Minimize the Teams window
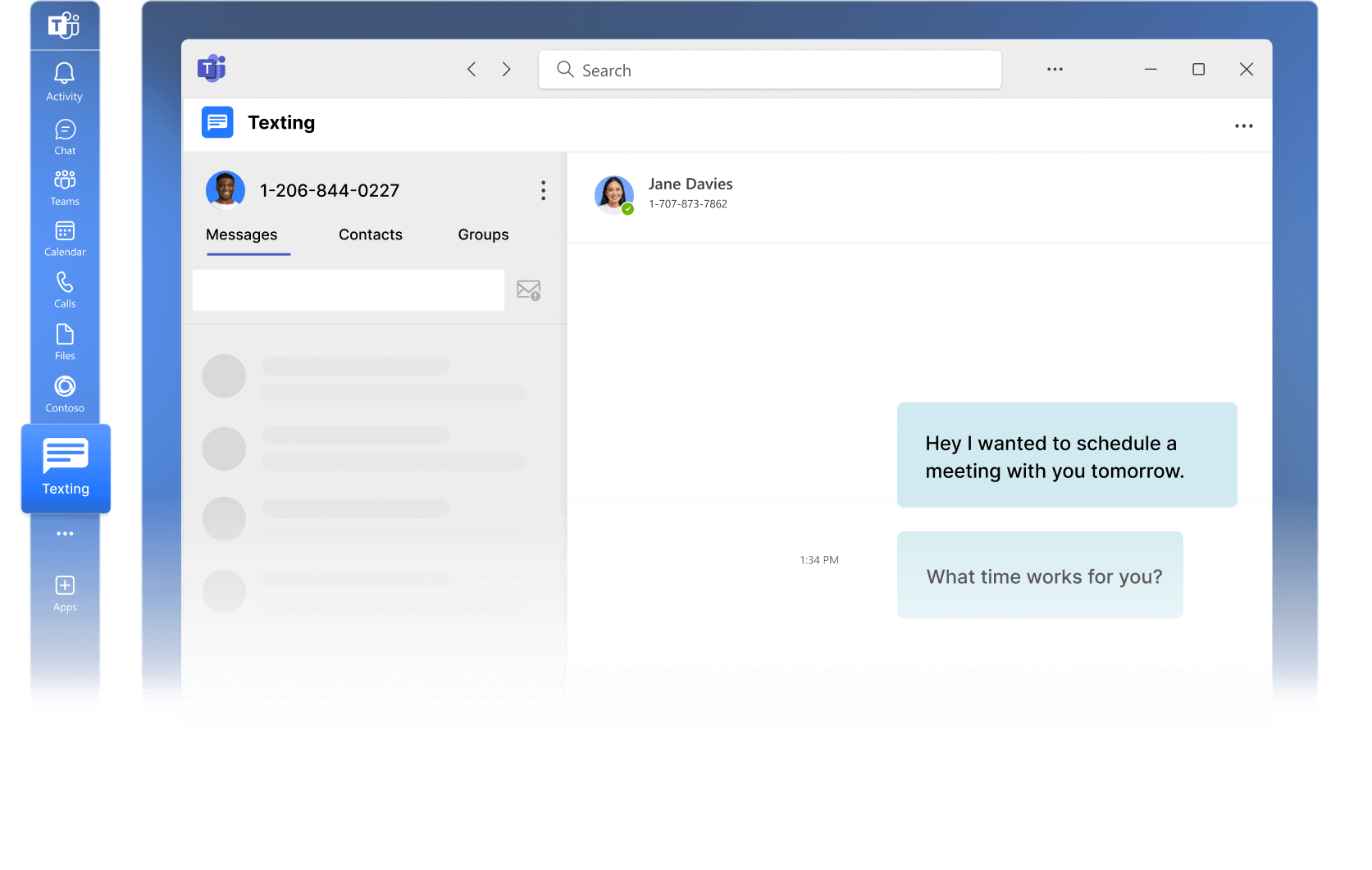Image resolution: width=1372 pixels, height=870 pixels. pyautogui.click(x=1151, y=70)
